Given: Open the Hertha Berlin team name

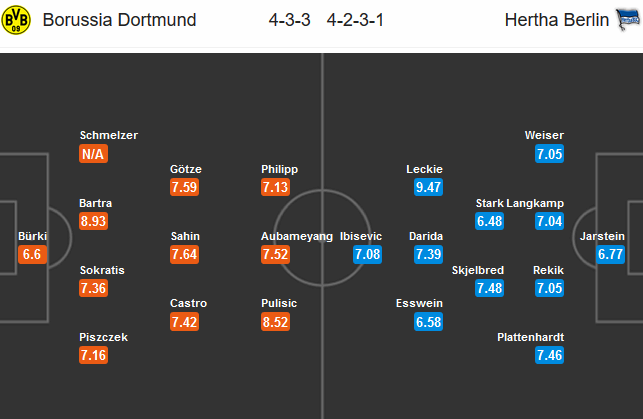Looking at the screenshot, I should tap(556, 20).
